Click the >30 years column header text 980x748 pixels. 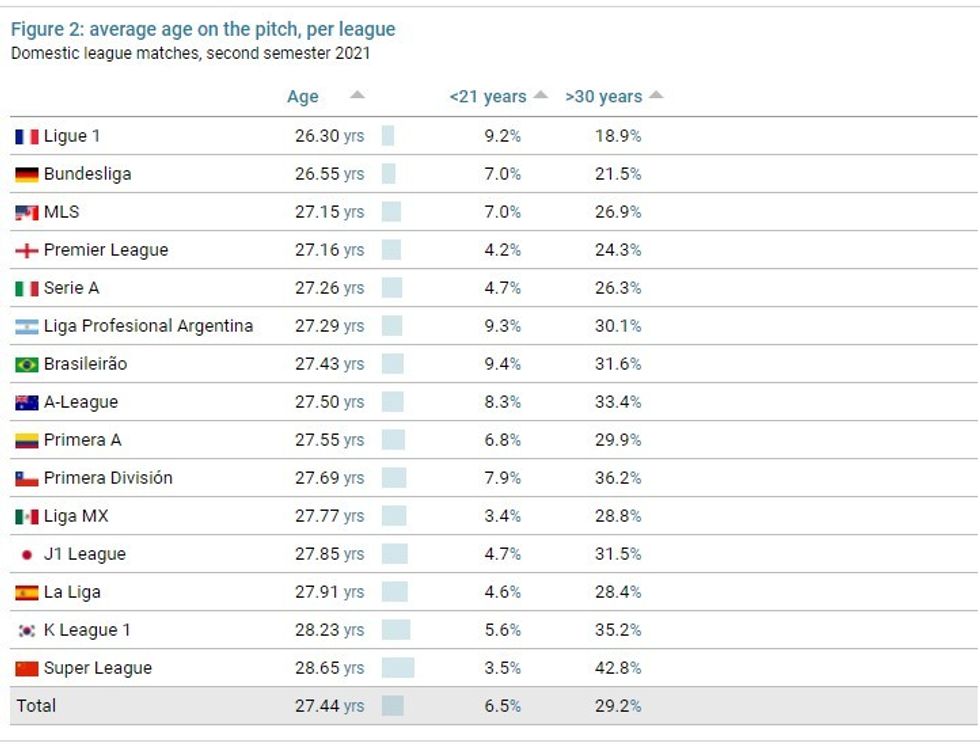click(x=604, y=97)
